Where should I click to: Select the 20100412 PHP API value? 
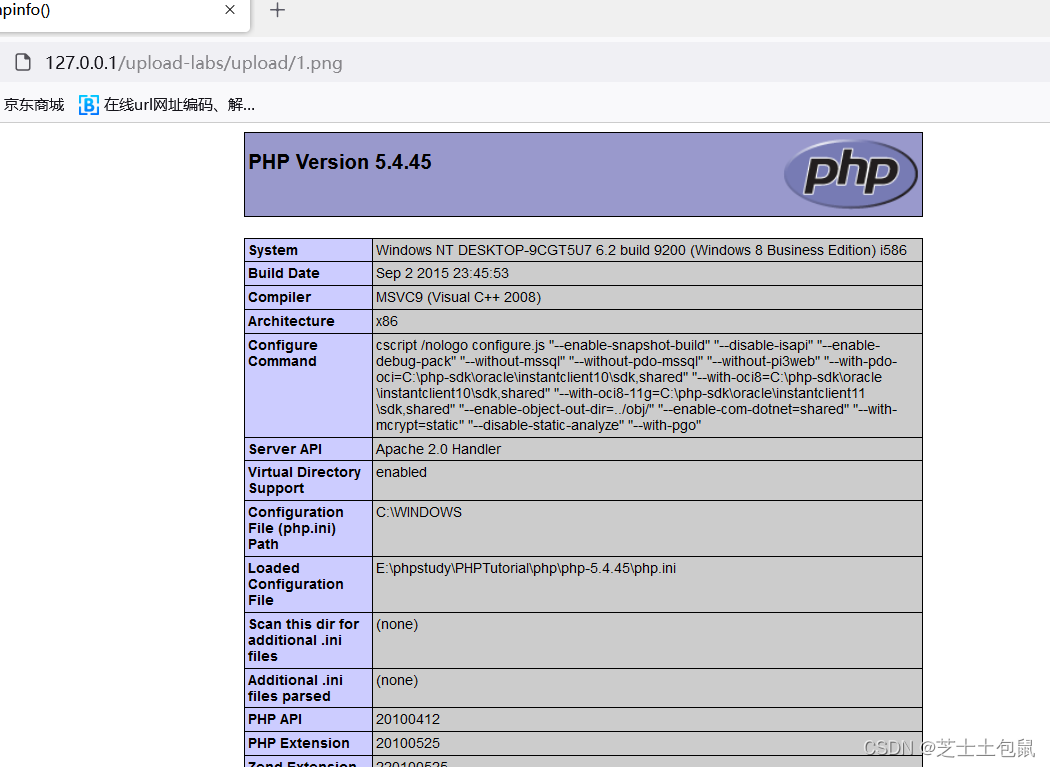[408, 719]
